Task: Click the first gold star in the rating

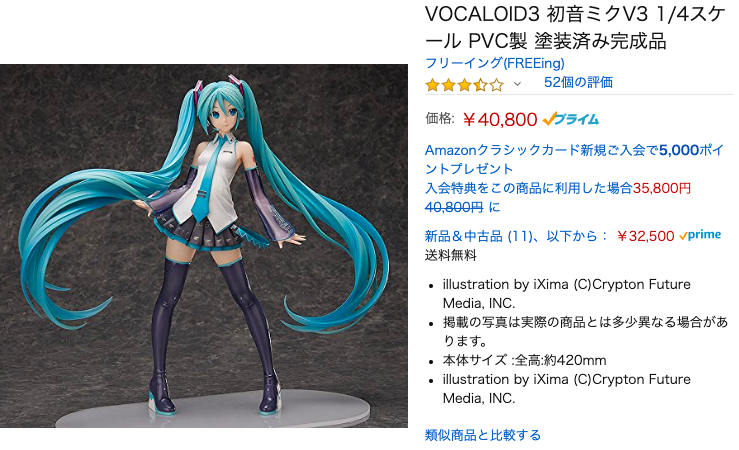Action: coord(432,85)
